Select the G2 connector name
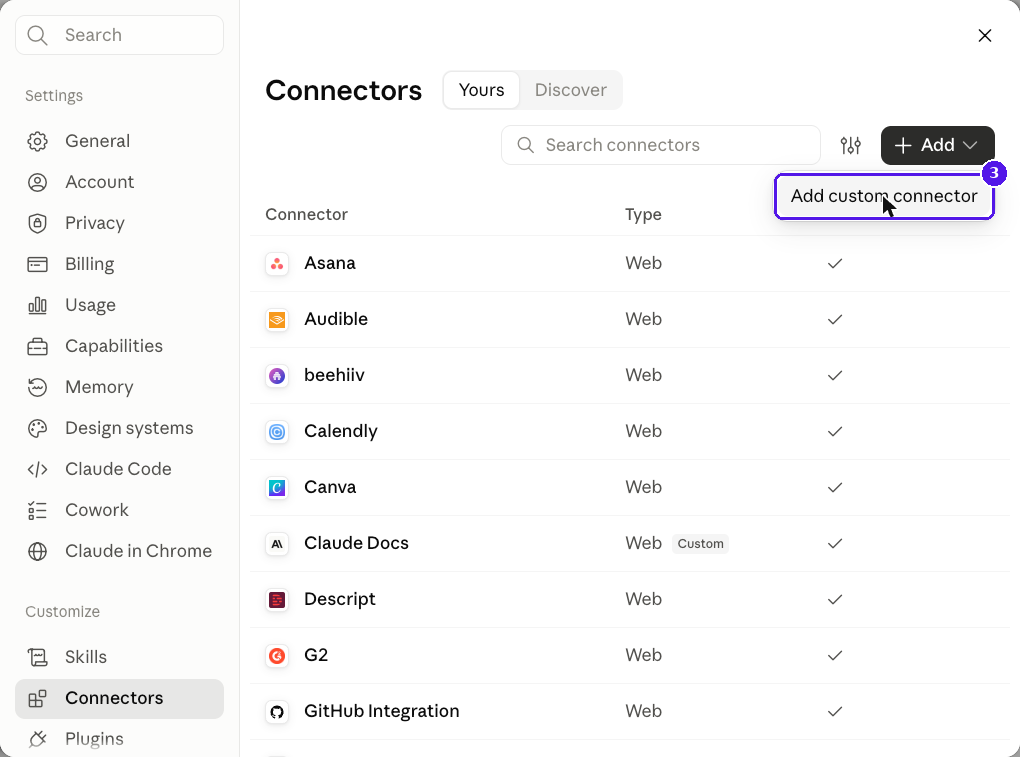Screen dimensions: 1020x757 click(316, 655)
